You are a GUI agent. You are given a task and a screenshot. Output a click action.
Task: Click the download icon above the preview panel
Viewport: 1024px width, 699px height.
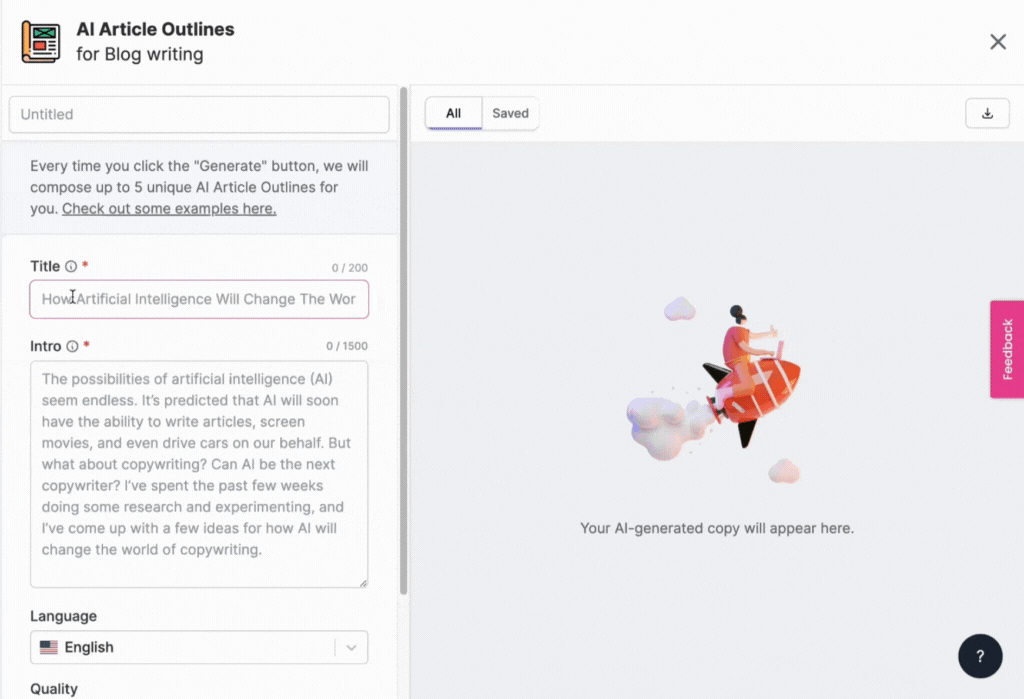[x=987, y=113]
